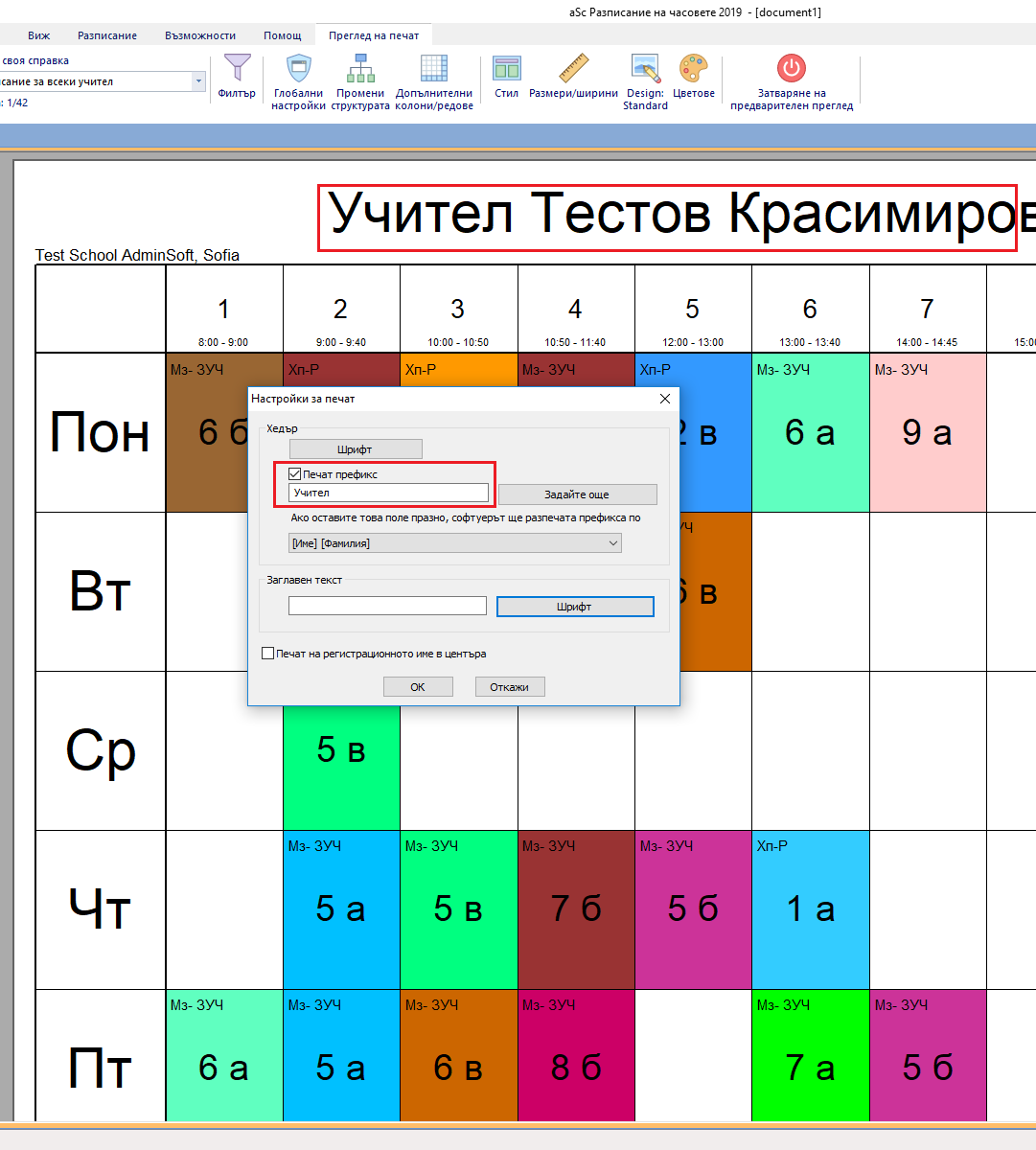The width and height of the screenshot is (1036, 1150).
Task: Click Затваряне на предварителен преглед power icon
Action: [791, 69]
